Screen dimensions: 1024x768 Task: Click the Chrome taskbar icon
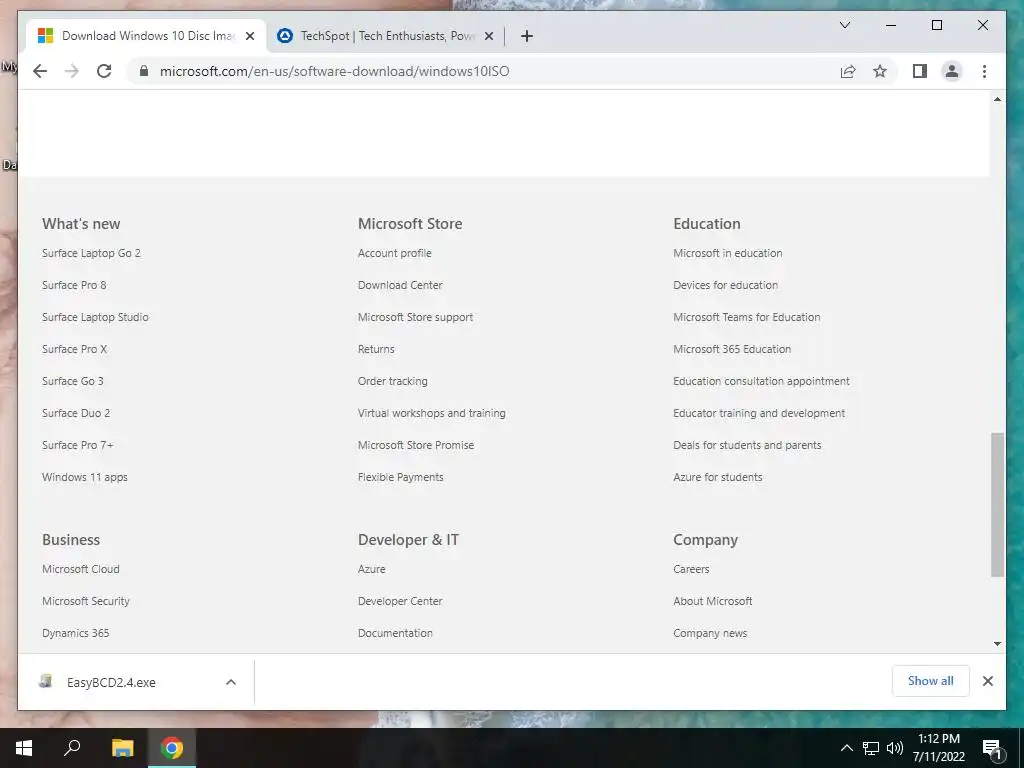pos(172,748)
